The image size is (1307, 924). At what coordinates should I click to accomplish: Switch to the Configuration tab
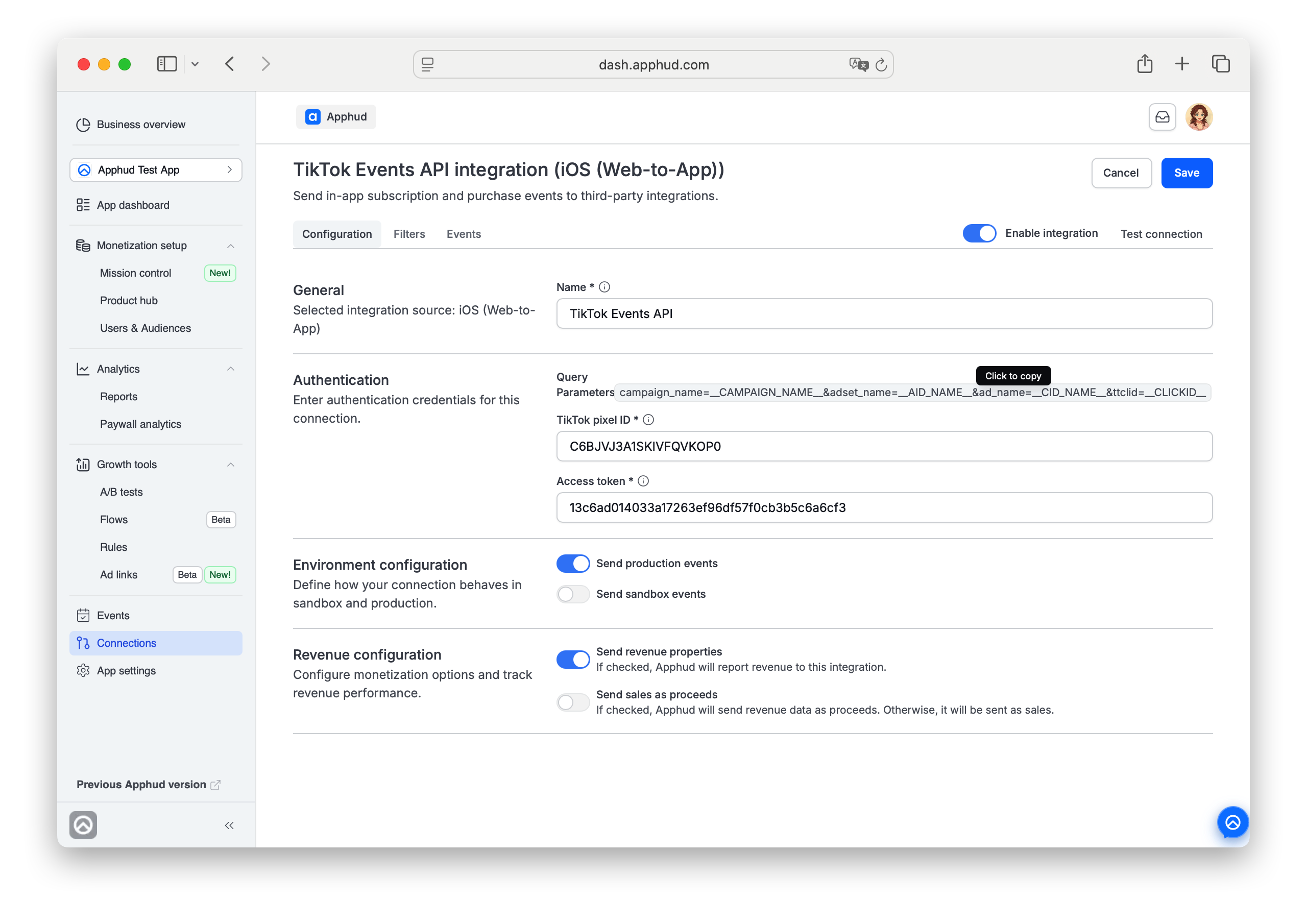pos(337,234)
